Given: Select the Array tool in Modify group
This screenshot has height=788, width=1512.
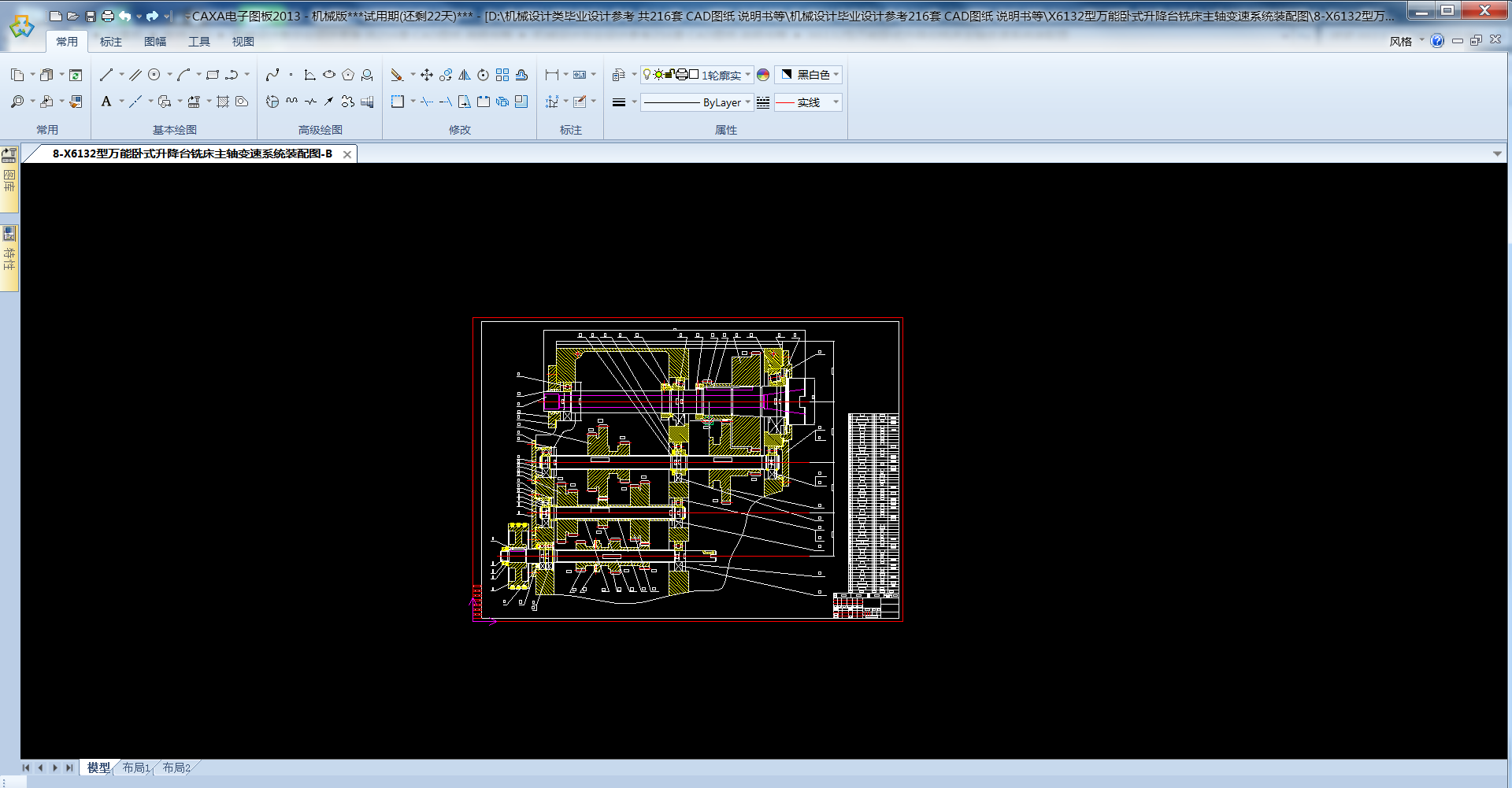Looking at the screenshot, I should (x=502, y=75).
